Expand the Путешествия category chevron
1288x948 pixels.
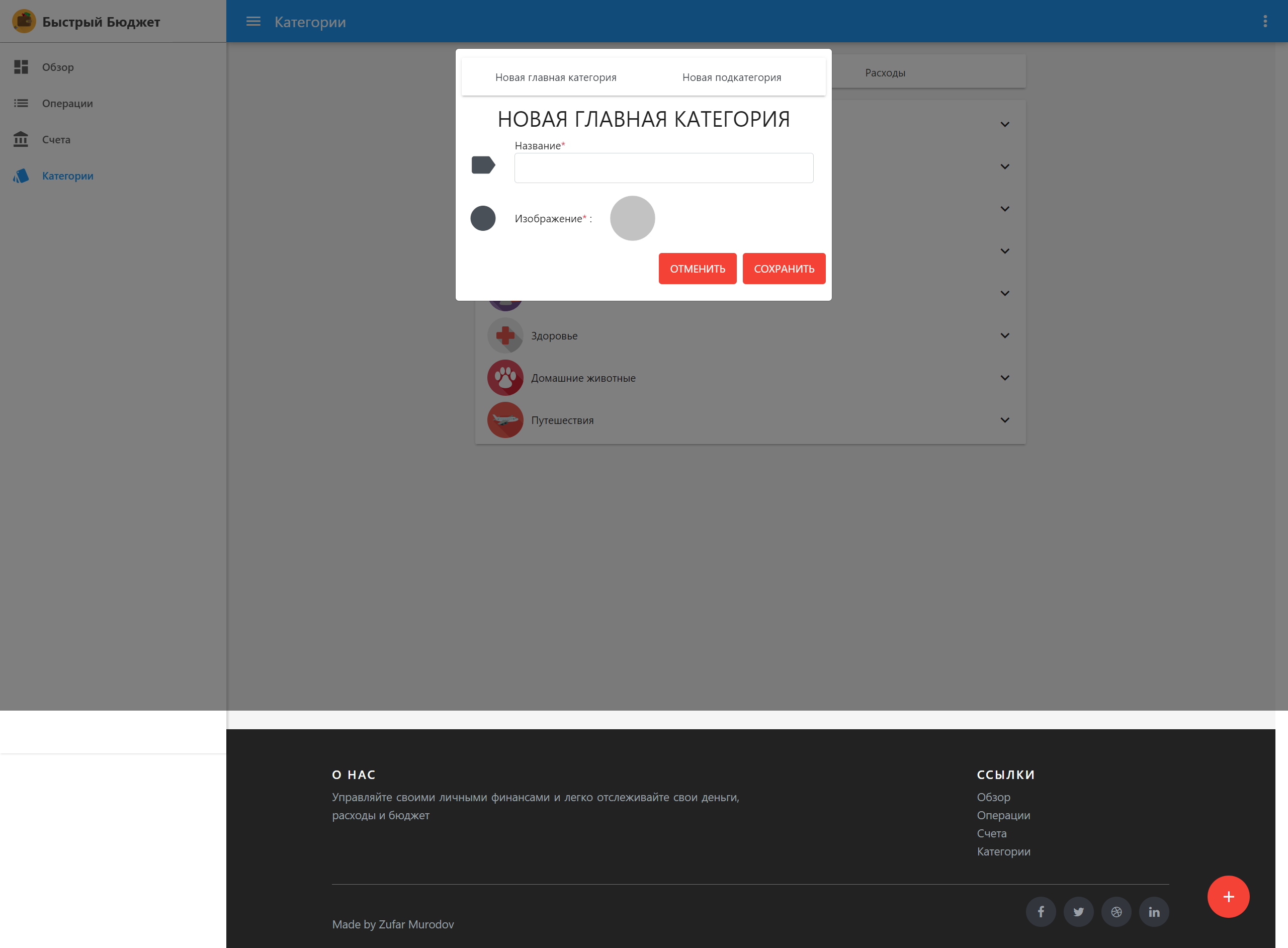click(x=1004, y=420)
